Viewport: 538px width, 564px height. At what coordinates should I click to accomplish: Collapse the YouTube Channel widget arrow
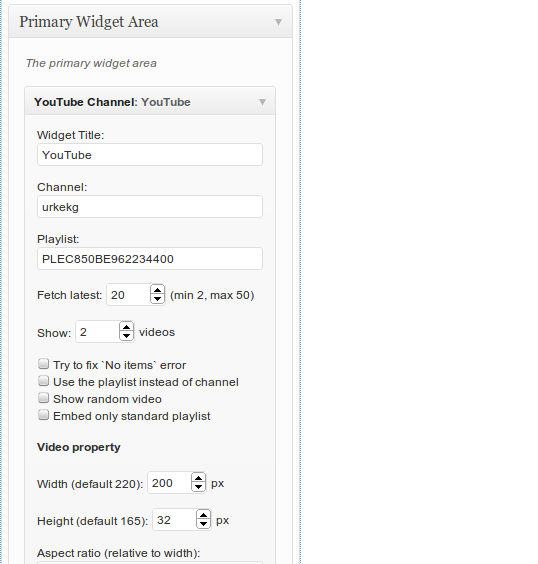tap(262, 102)
